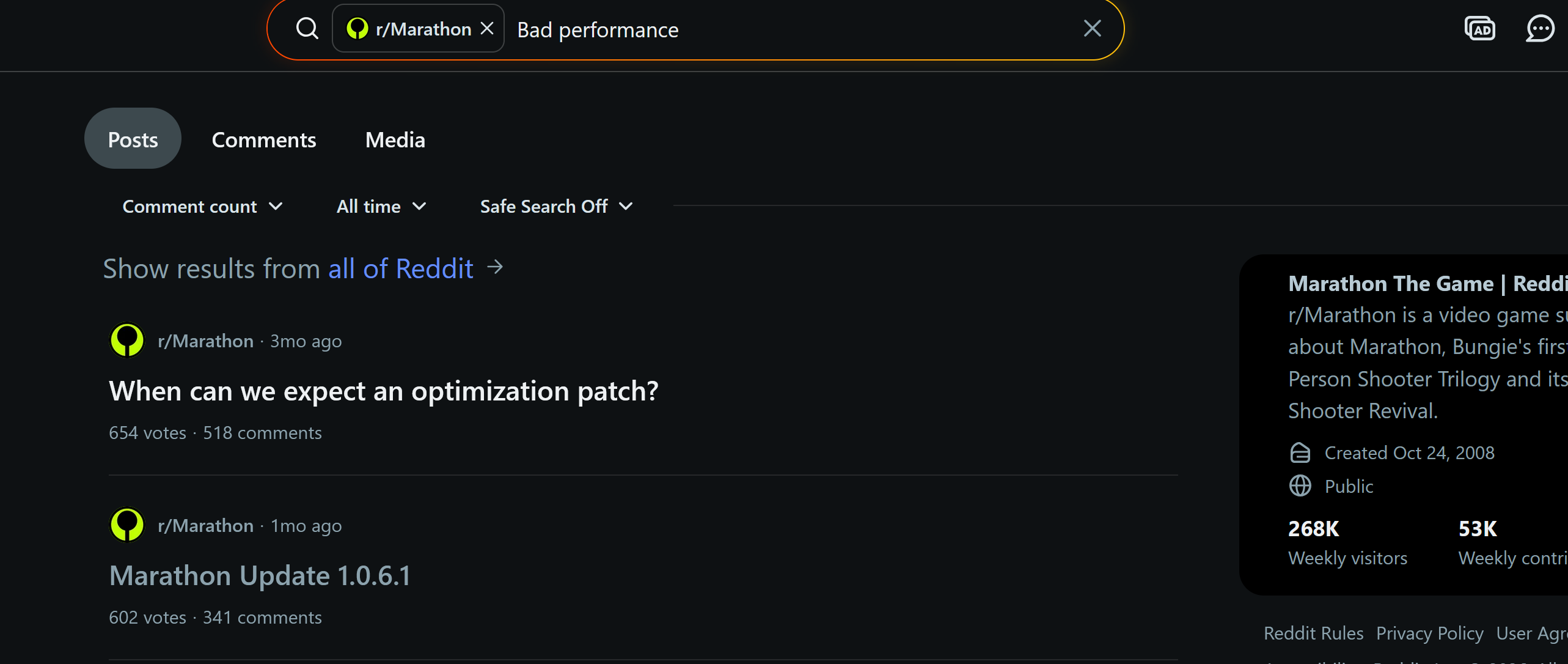
Task: Click r/Marathon avatar on Update 1.0.6.1 post
Action: point(127,525)
